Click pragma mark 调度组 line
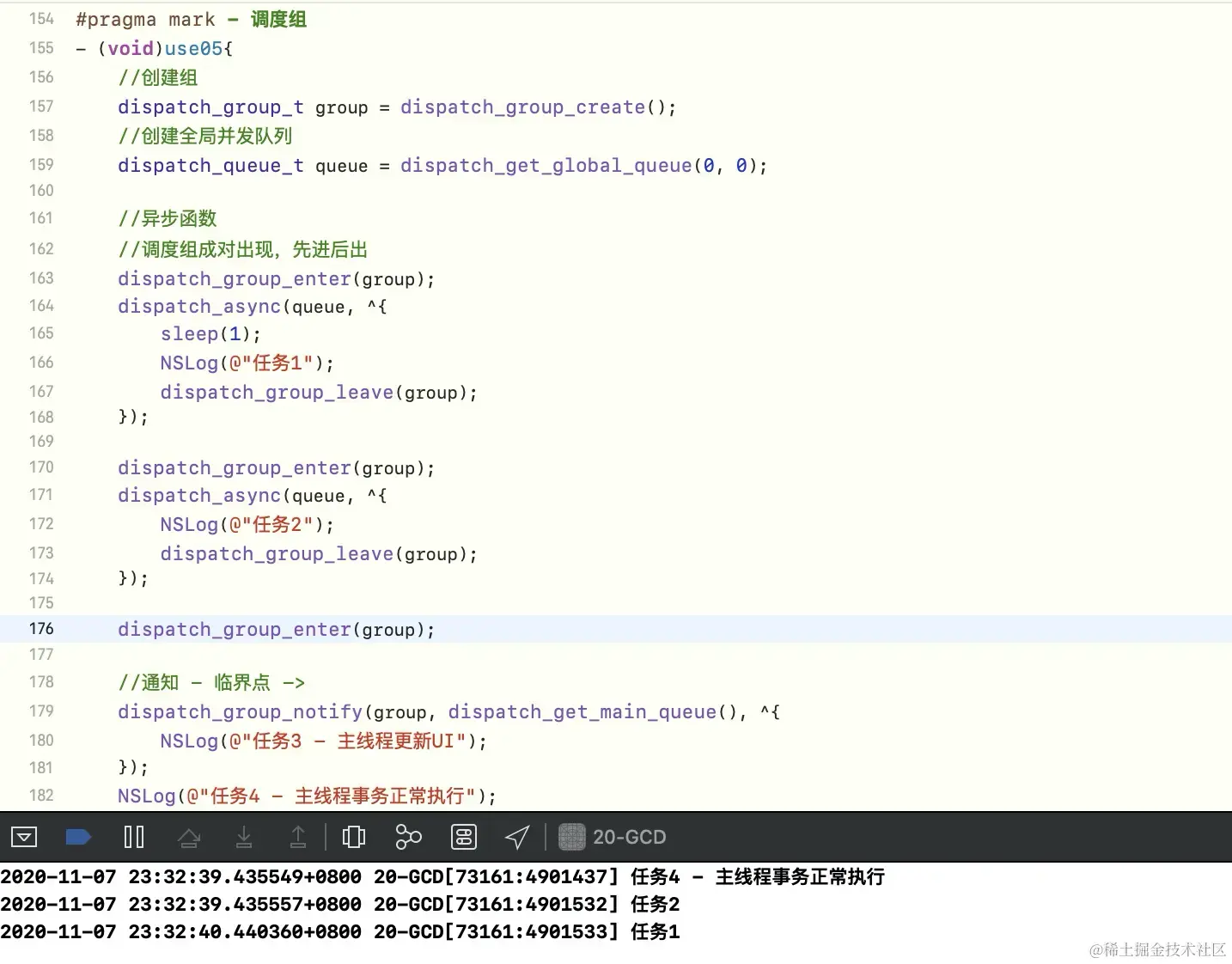Viewport: 1232px width, 964px height. point(192,20)
